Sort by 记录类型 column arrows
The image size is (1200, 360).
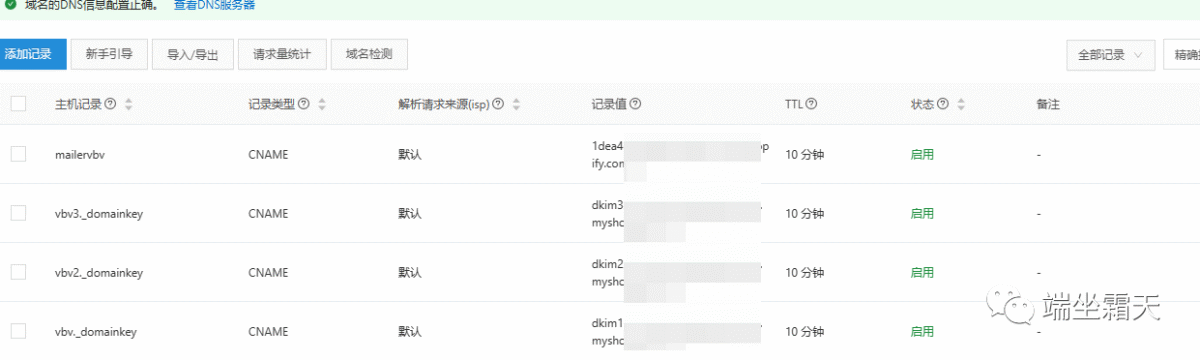tap(321, 104)
